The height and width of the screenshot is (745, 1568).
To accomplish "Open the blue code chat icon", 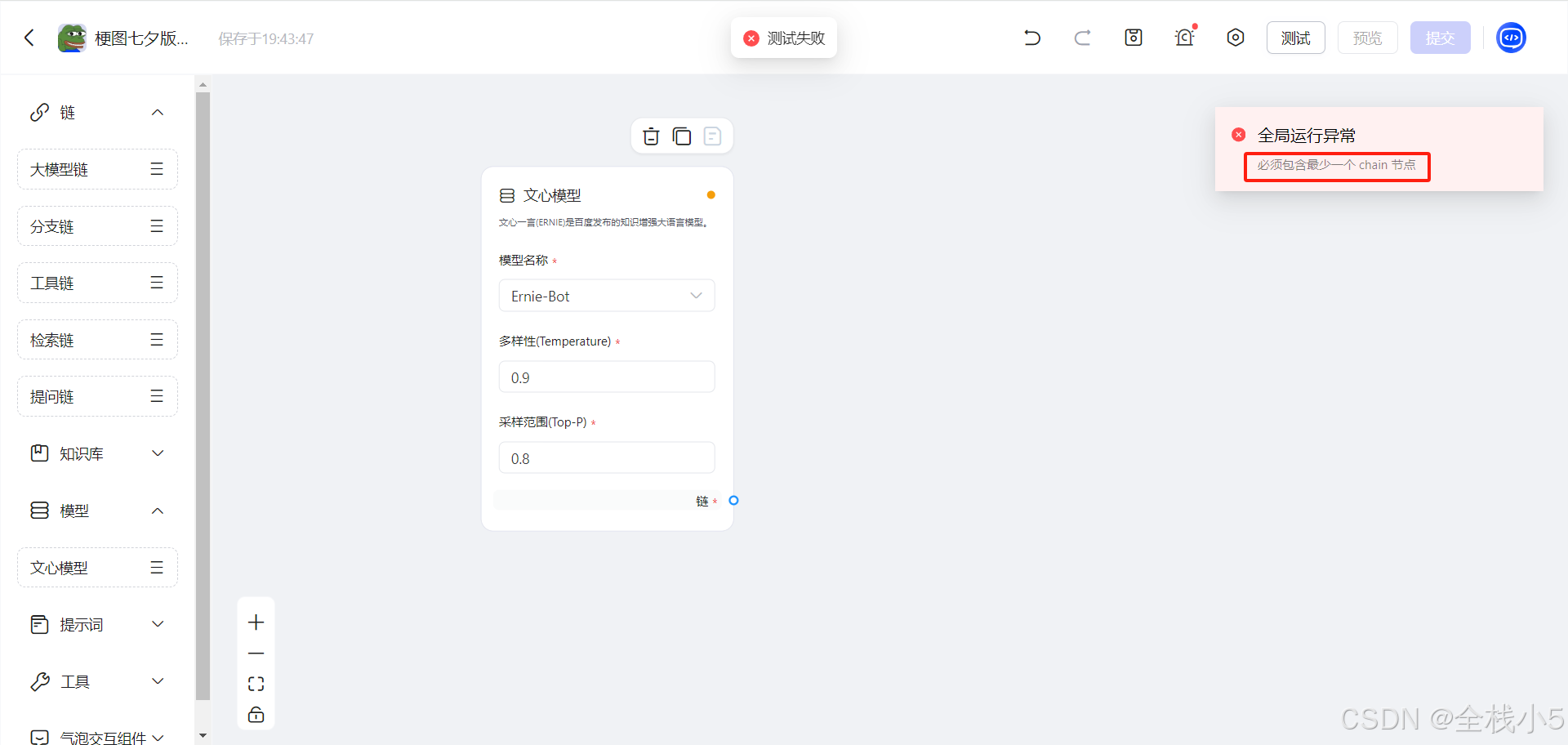I will (1511, 38).
